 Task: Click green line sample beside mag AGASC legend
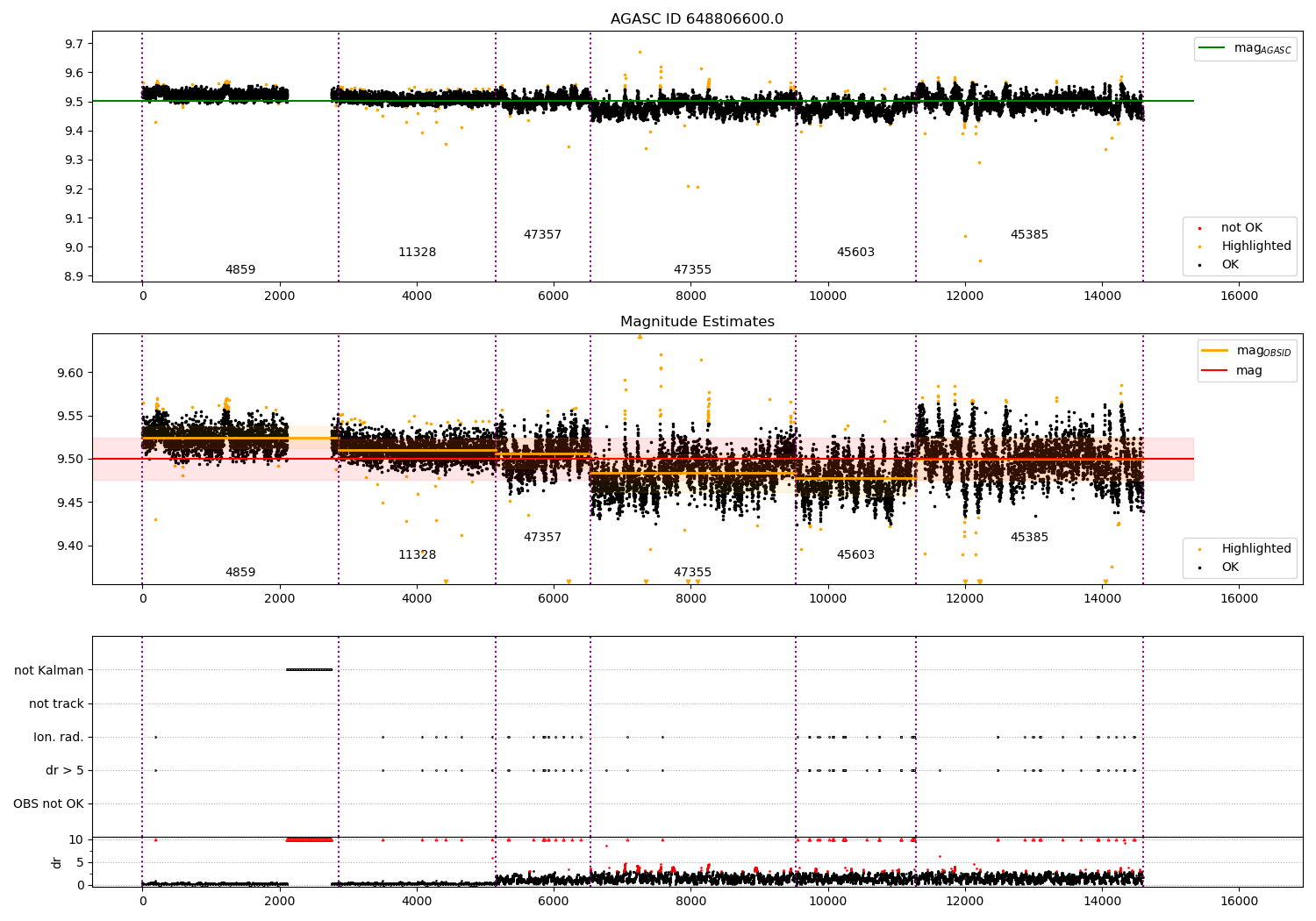[1213, 48]
